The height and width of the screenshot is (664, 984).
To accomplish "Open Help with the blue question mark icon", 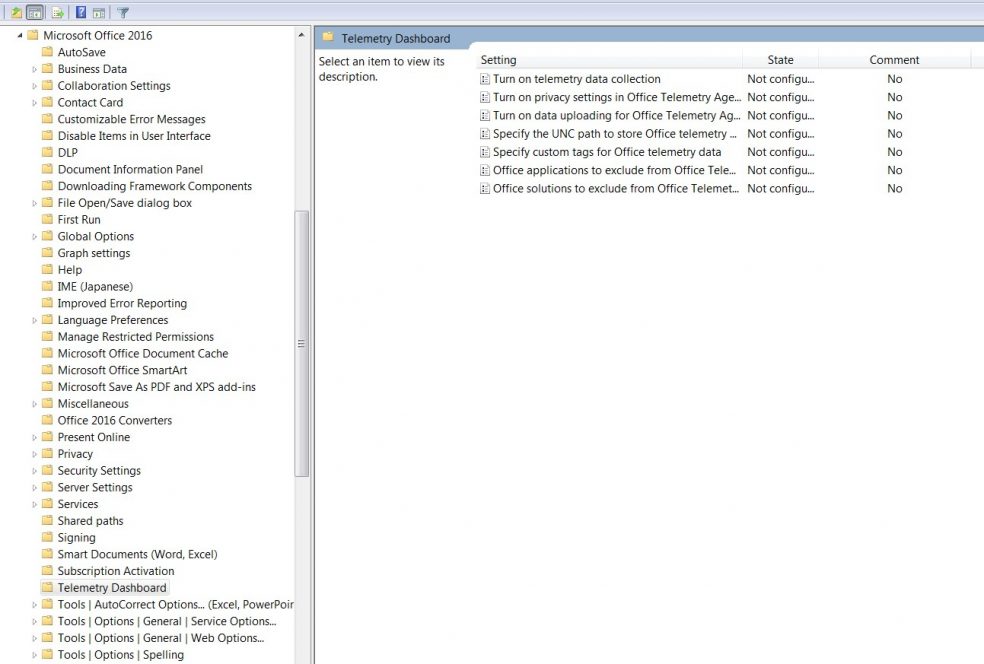I will (81, 13).
